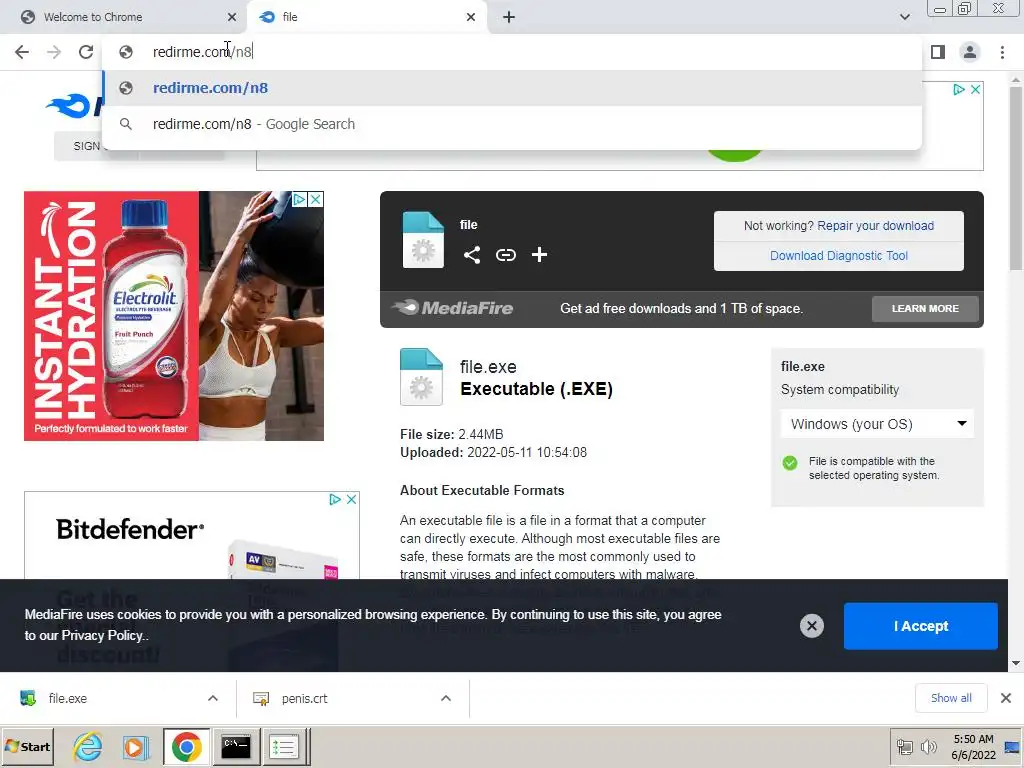This screenshot has height=768, width=1024.
Task: Click the volume speaker tray icon
Action: point(928,746)
